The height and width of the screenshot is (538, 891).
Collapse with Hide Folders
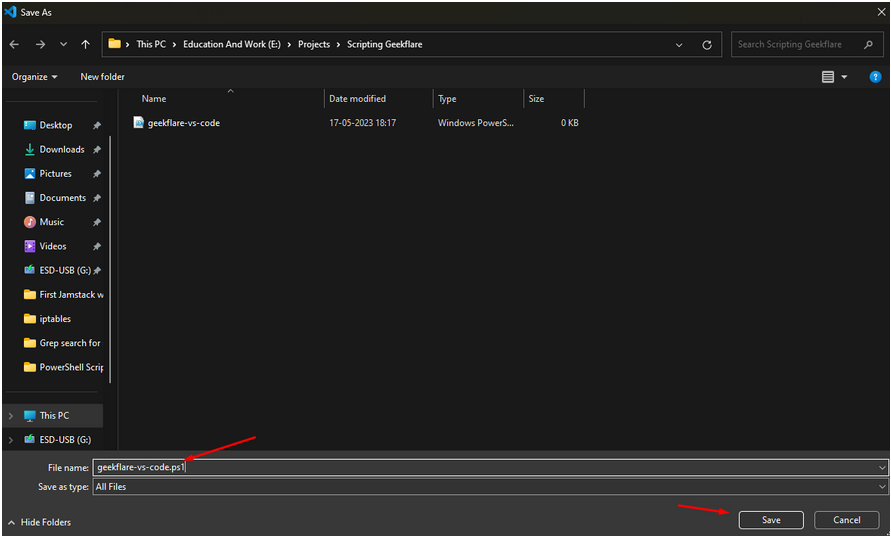(40, 522)
